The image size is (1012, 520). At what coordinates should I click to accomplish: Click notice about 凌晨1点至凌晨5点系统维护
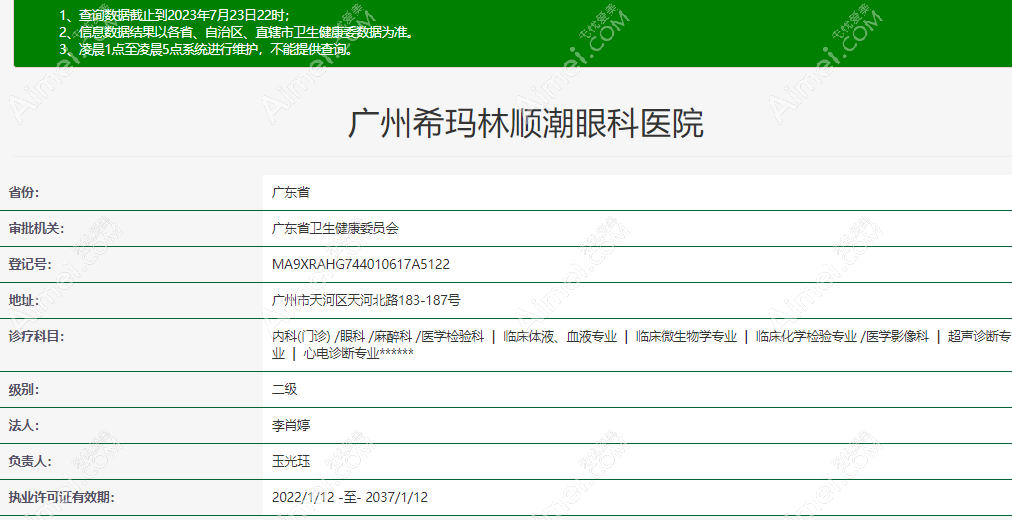pyautogui.click(x=207, y=50)
